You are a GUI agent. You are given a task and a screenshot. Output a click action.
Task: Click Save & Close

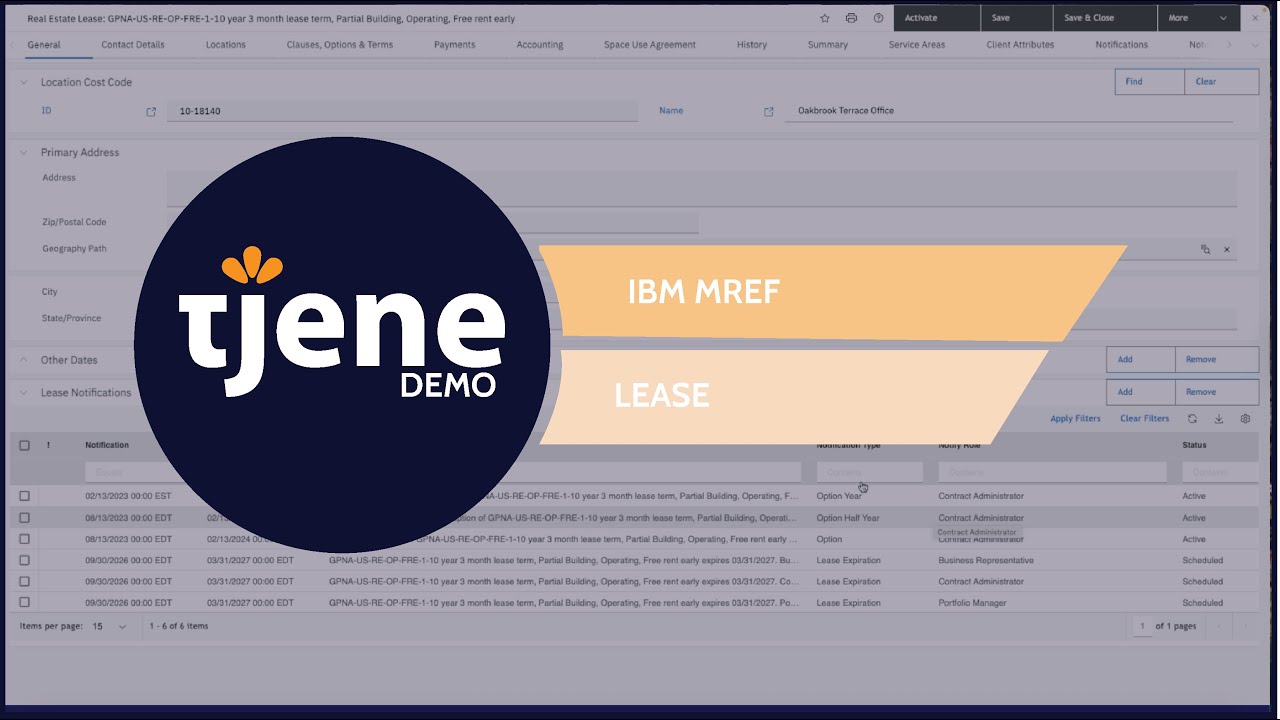point(1105,18)
